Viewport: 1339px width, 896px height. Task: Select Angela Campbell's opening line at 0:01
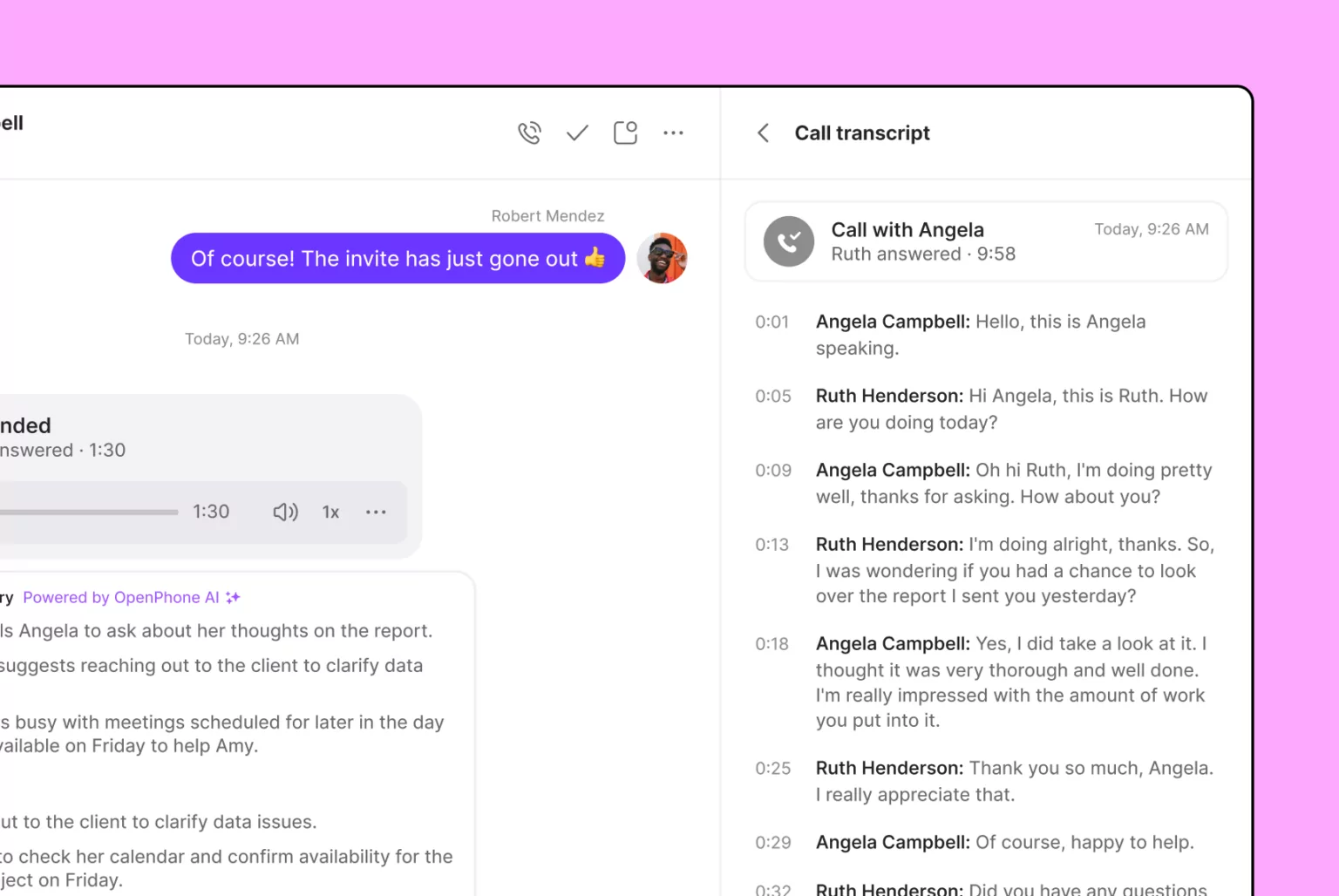coord(980,335)
